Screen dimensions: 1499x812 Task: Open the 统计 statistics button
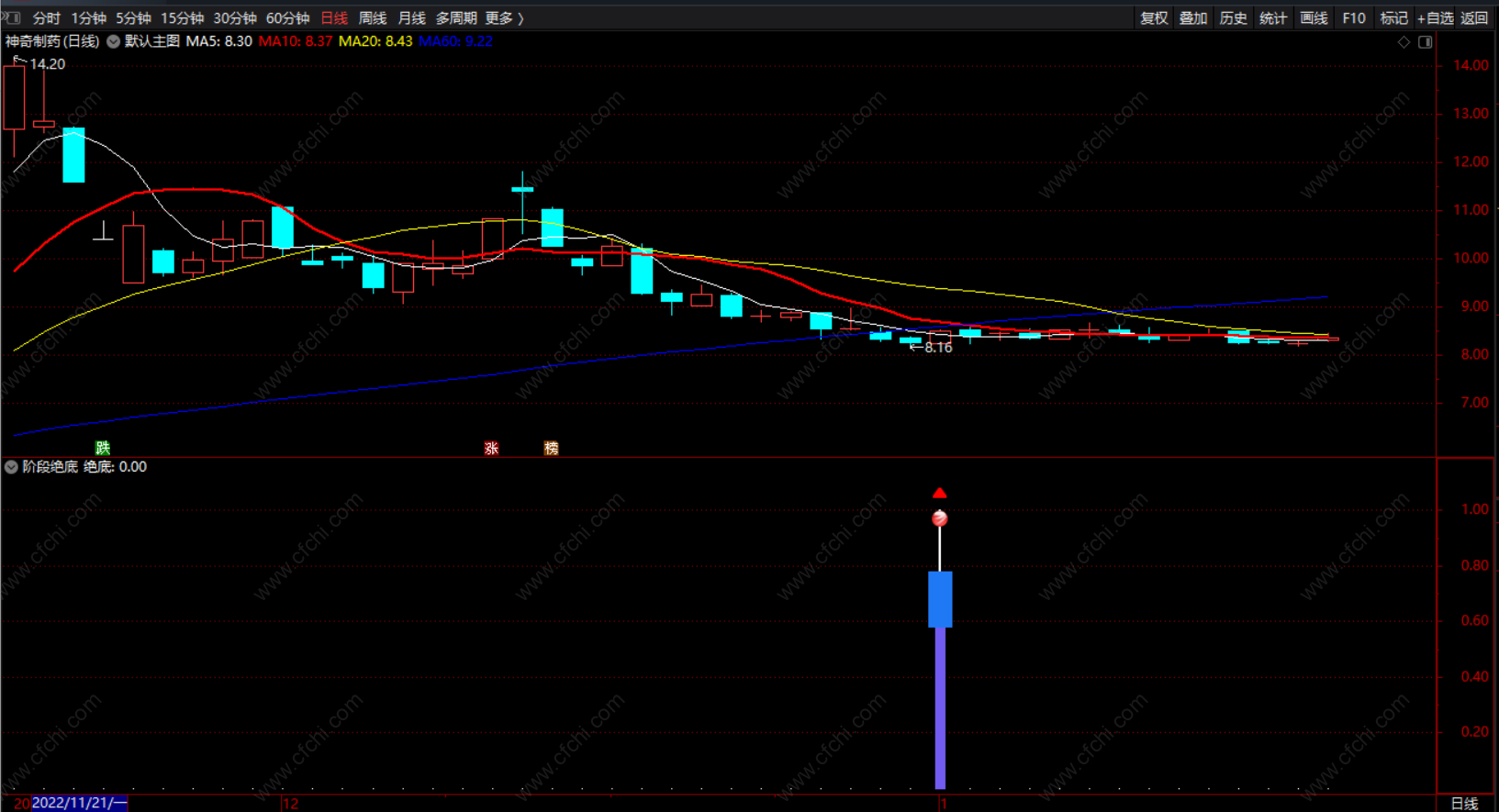point(1273,18)
